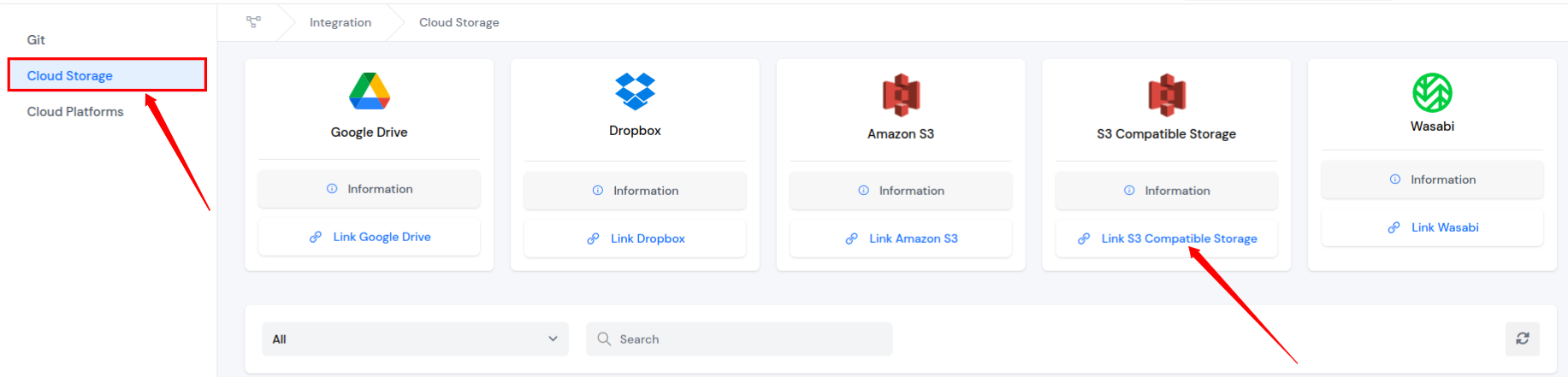Click the Amazon S3 logo icon
Image resolution: width=1568 pixels, height=377 pixels.
point(901,94)
